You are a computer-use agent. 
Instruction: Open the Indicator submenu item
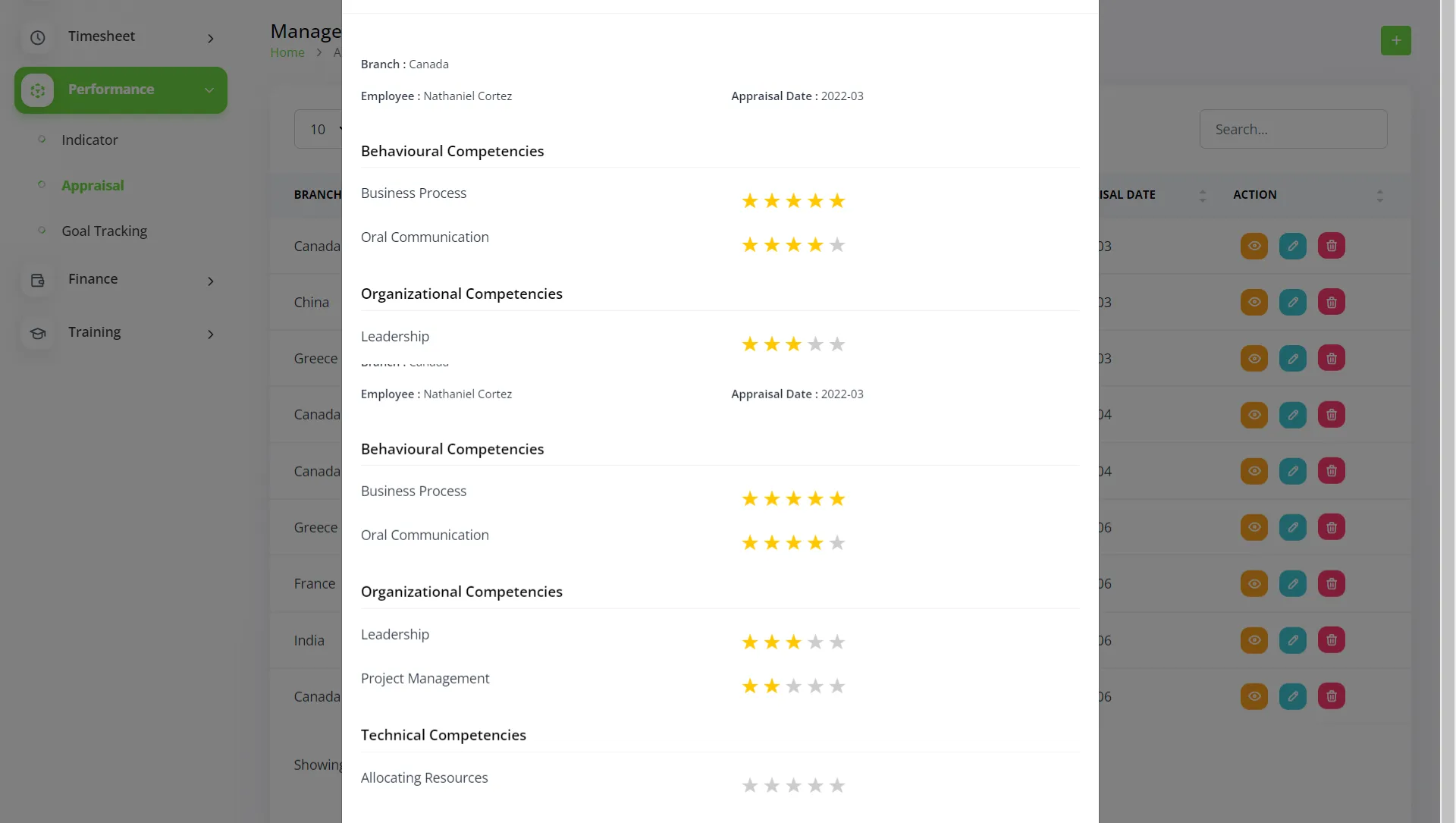[x=89, y=140]
